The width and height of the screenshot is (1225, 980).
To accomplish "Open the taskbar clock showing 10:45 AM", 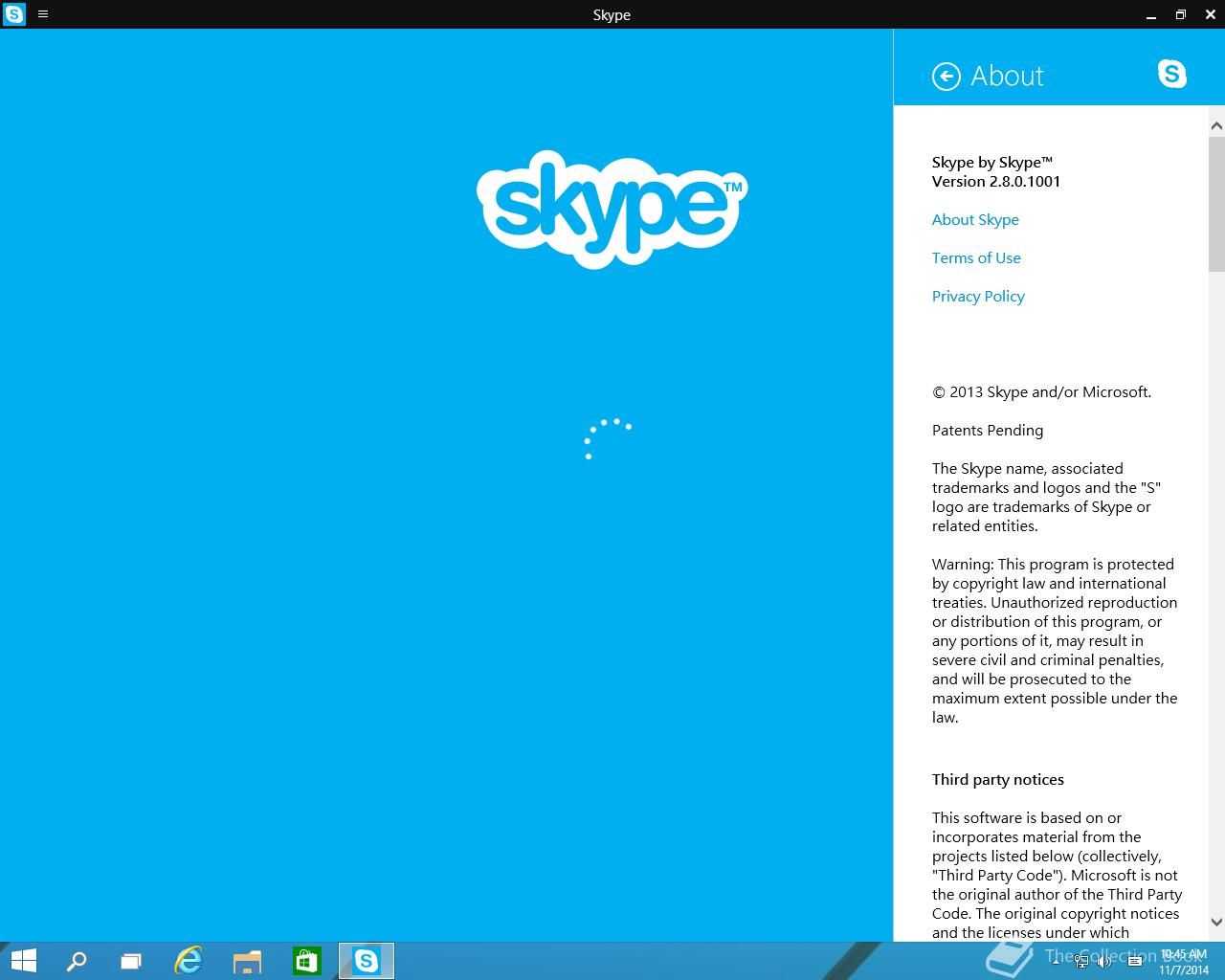I will 1184,962.
